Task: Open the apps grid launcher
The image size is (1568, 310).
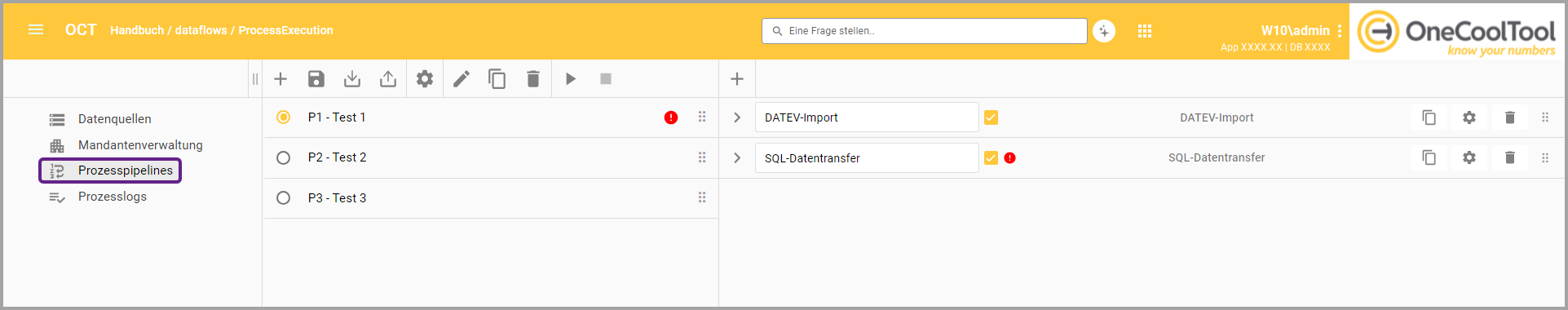Action: click(1145, 31)
